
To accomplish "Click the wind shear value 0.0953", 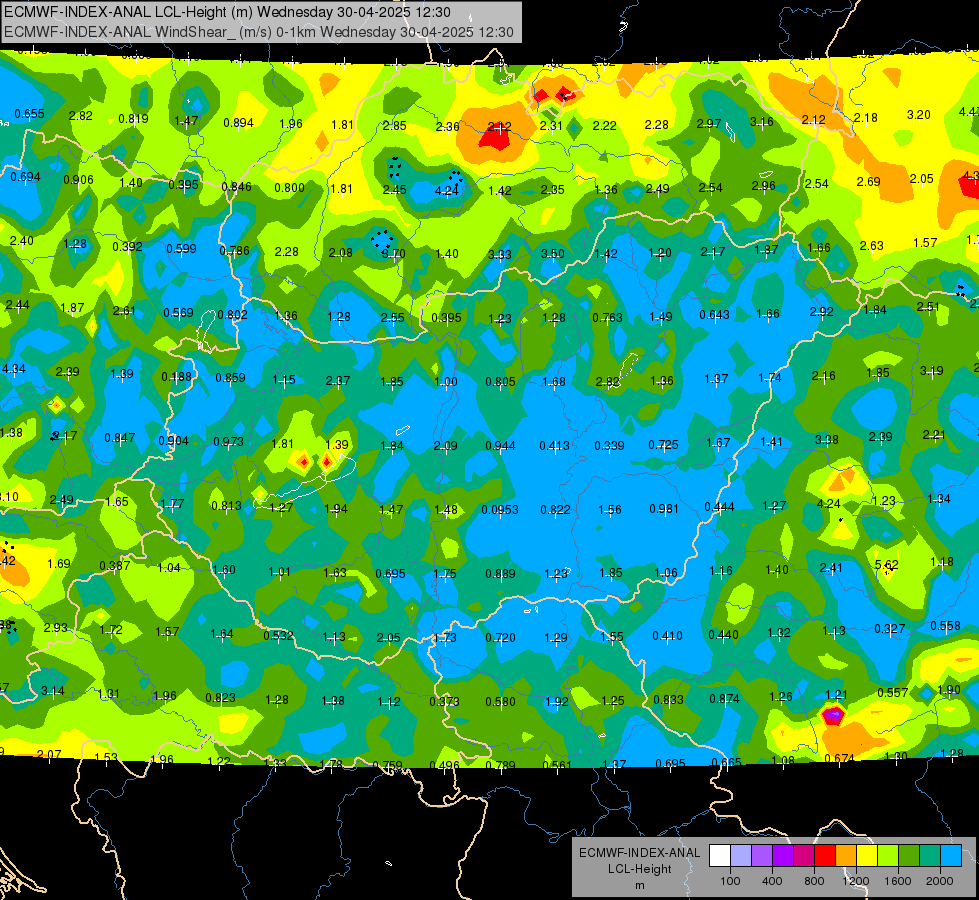I will (x=499, y=510).
